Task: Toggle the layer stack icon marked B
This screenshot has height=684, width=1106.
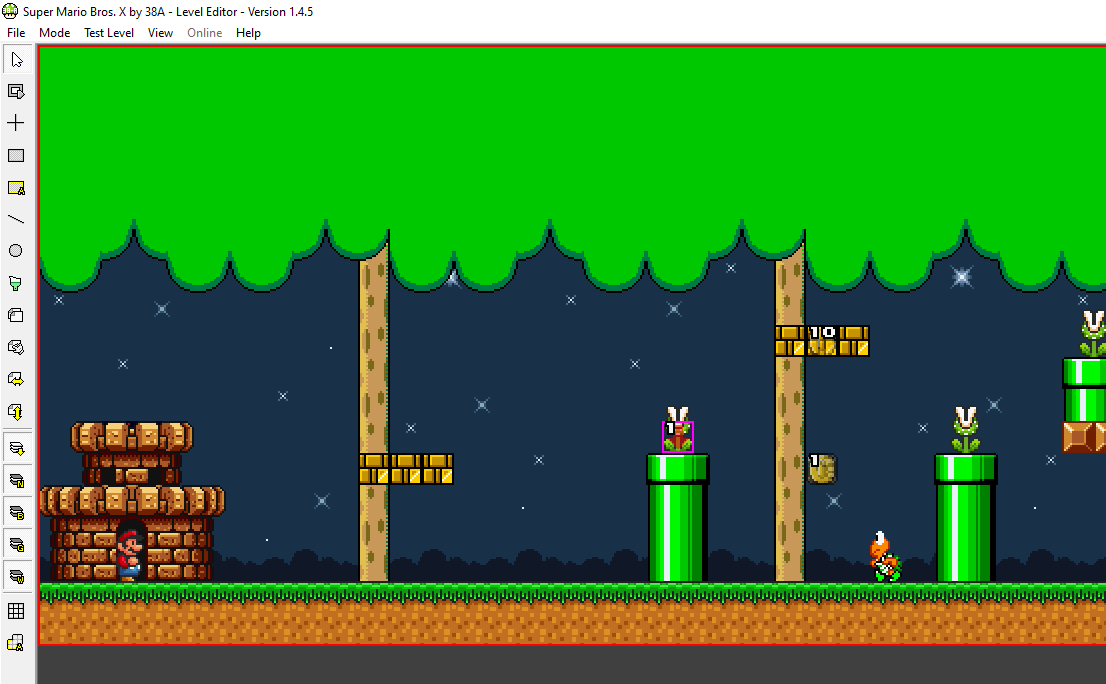Action: pos(16,513)
